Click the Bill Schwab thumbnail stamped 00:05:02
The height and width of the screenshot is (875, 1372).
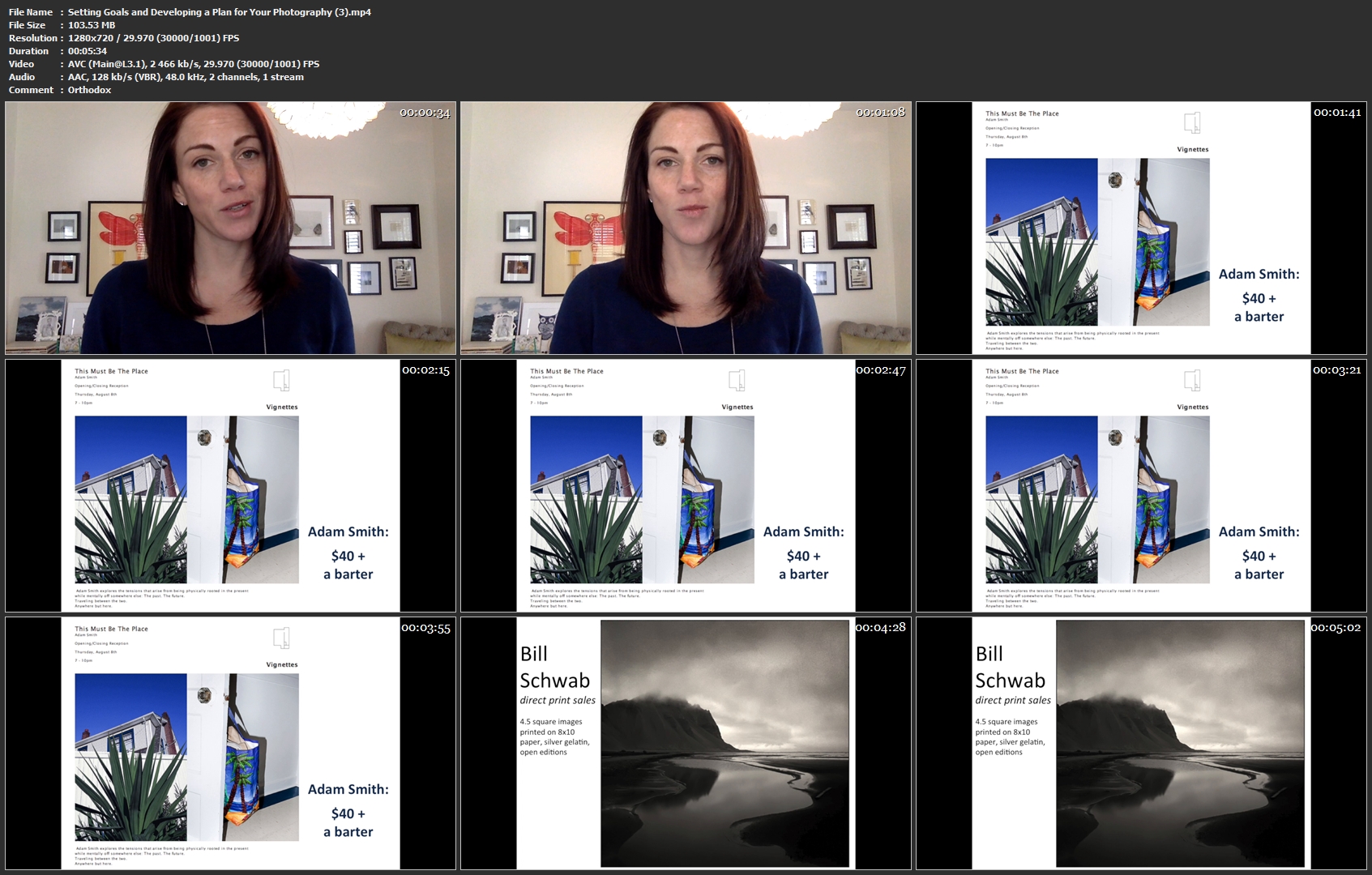[1141, 743]
